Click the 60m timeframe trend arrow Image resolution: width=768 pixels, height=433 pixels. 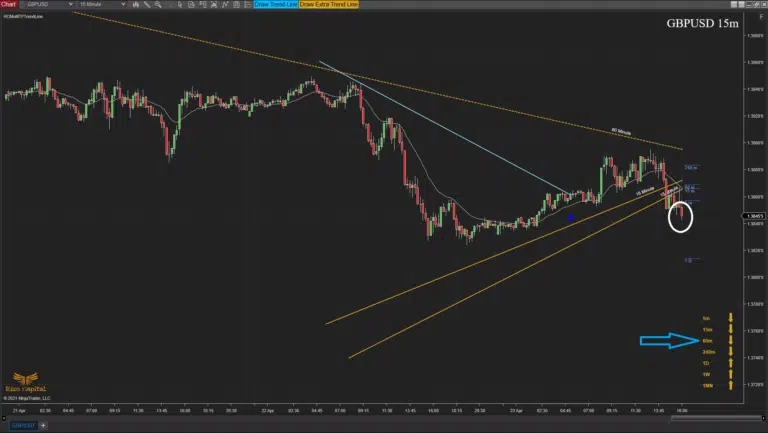731,341
